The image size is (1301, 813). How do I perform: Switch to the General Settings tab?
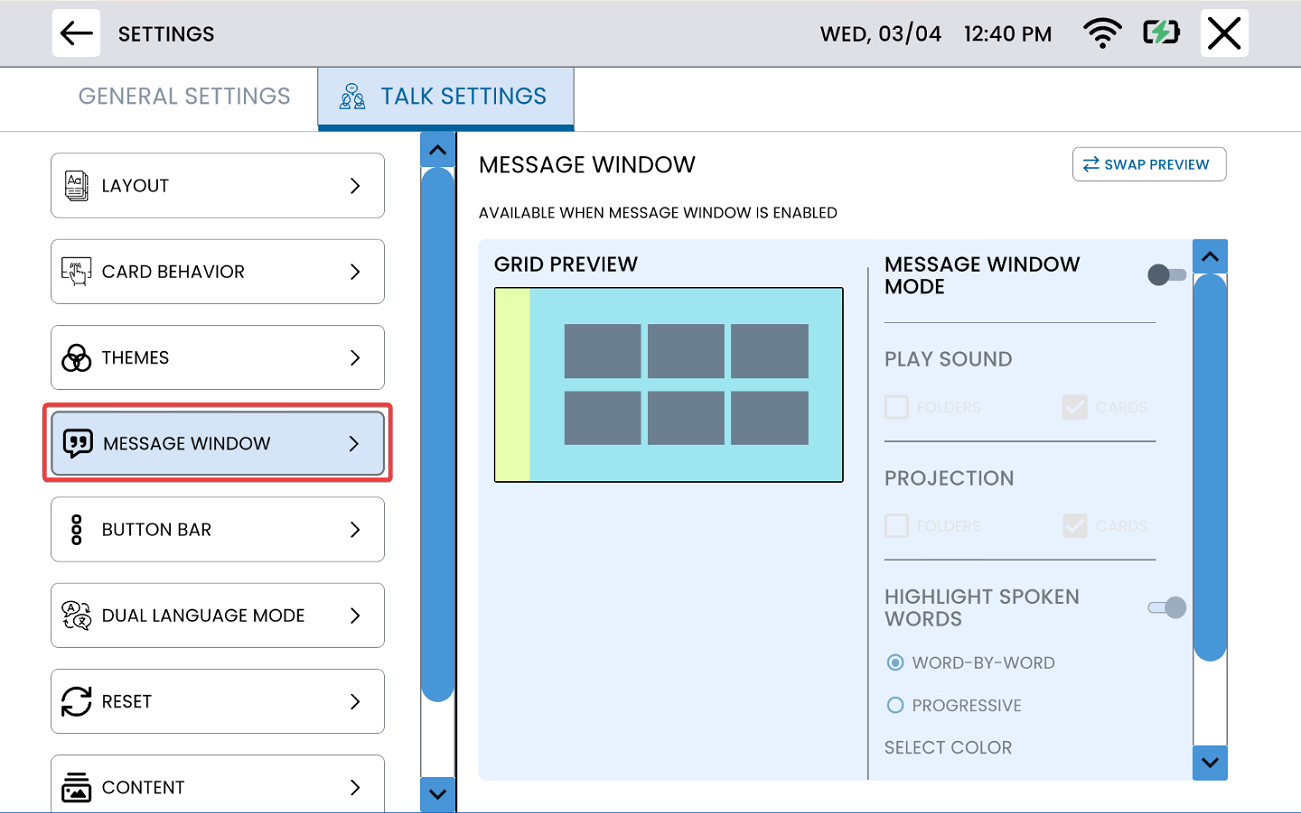point(184,97)
